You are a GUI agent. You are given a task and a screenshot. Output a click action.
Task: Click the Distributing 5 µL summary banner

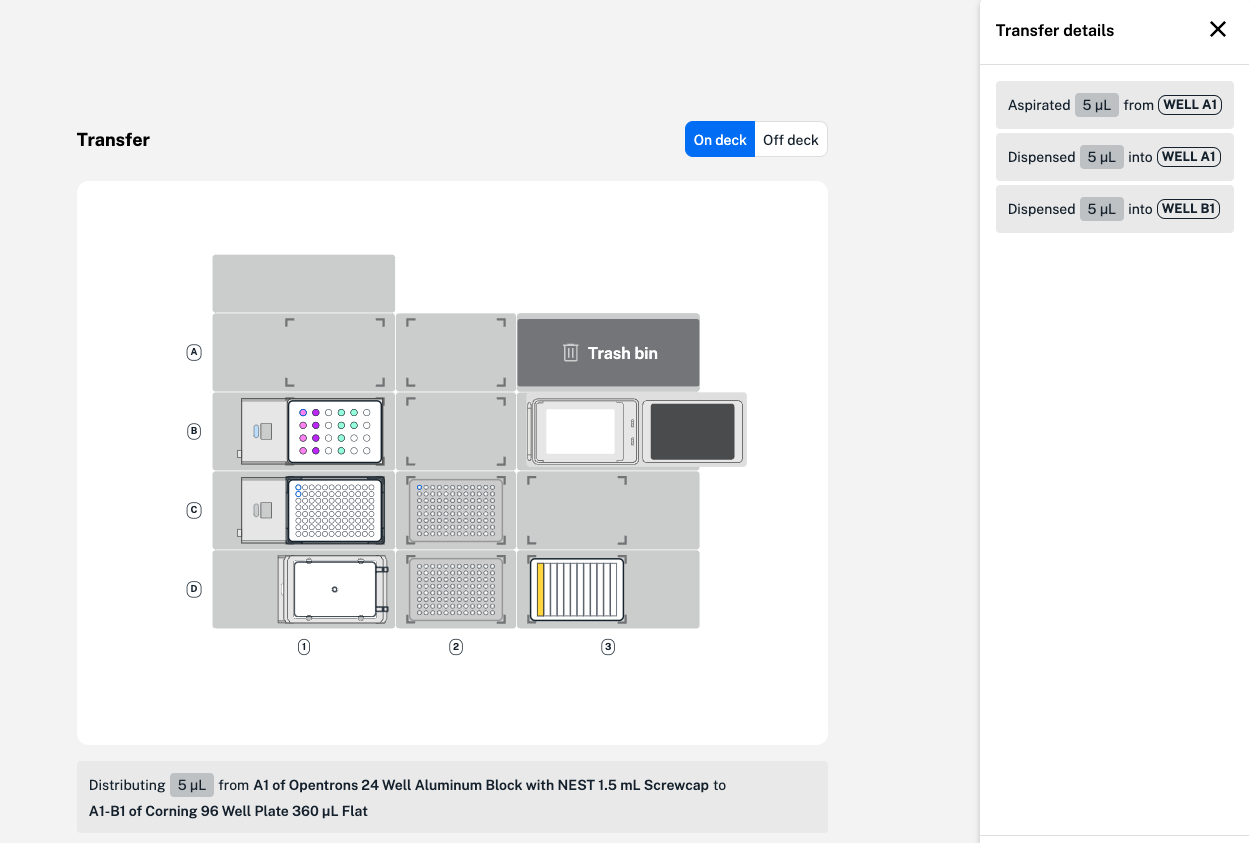452,797
